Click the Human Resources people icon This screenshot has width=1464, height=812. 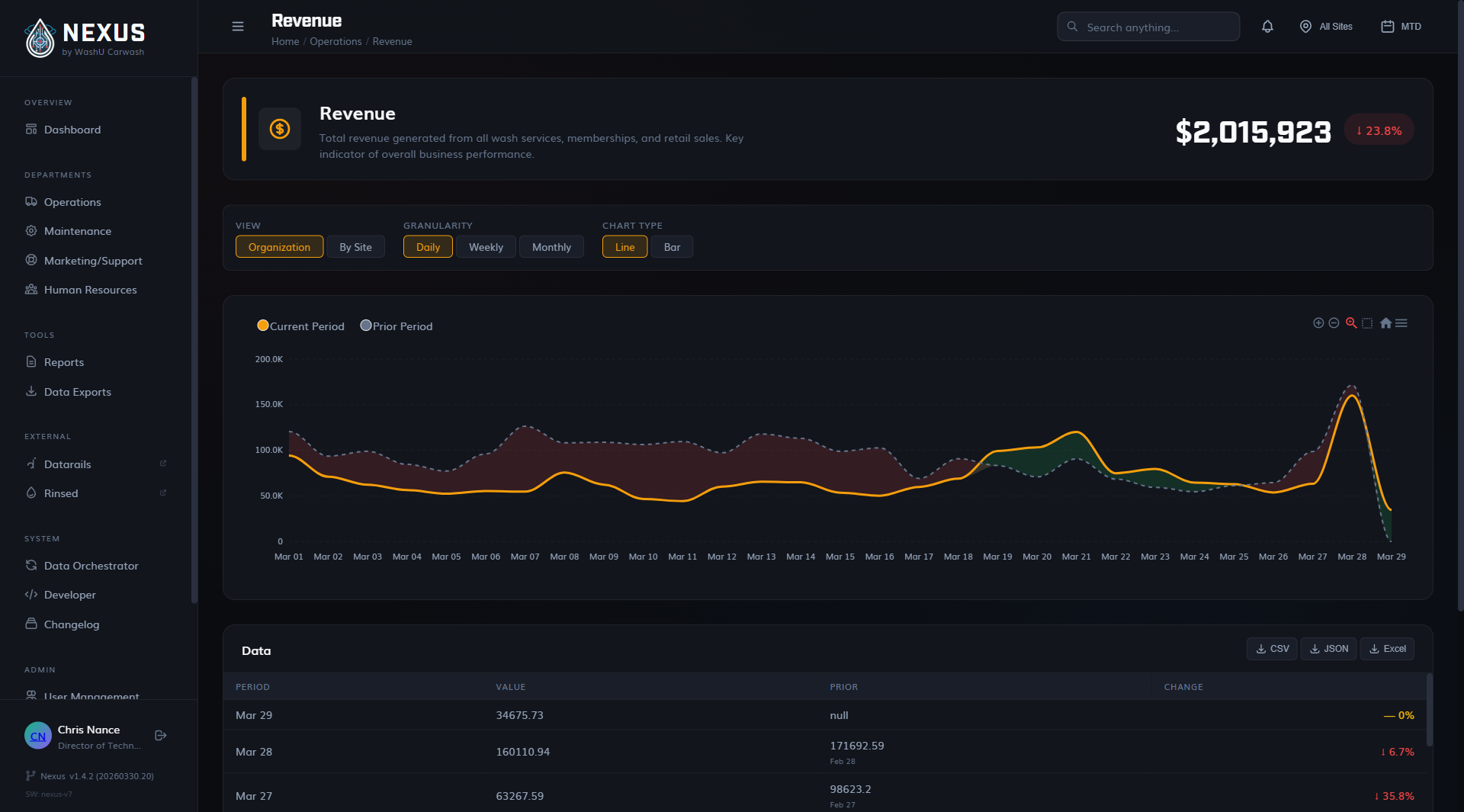[x=31, y=290]
